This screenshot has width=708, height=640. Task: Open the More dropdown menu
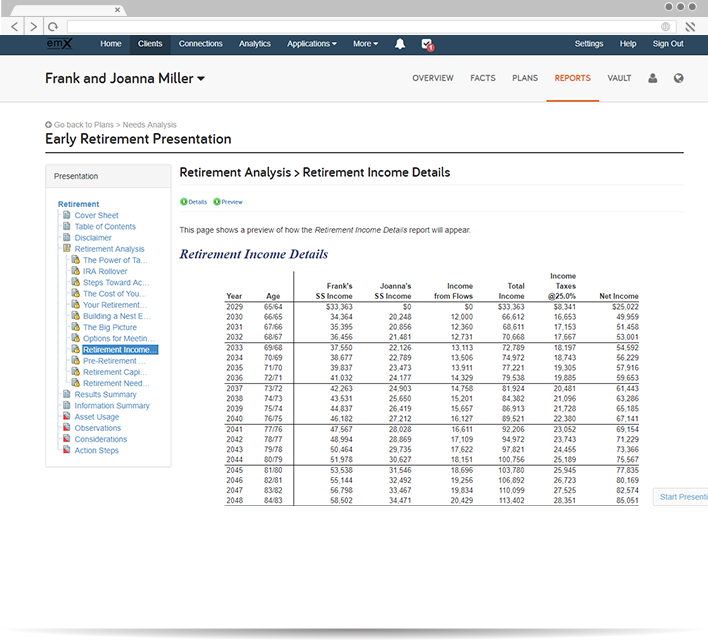coord(365,44)
